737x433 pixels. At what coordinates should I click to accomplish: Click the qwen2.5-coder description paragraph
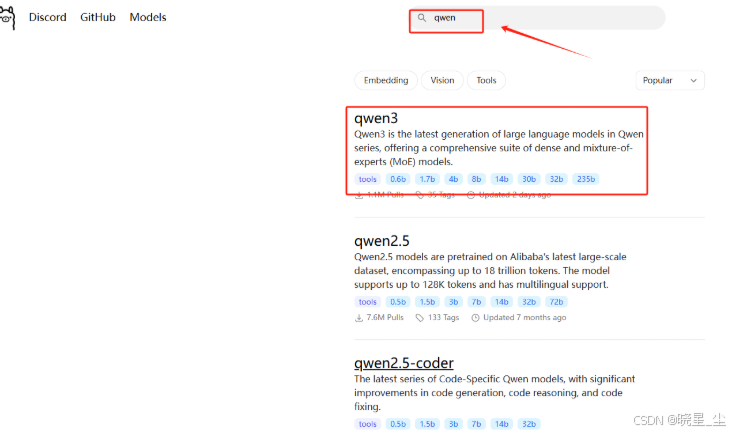coord(494,393)
